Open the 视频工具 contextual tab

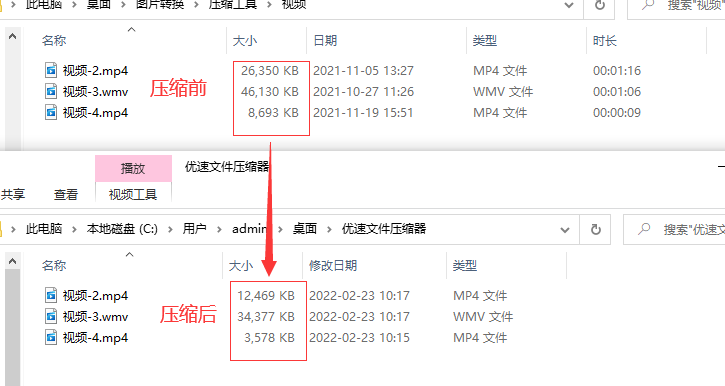(x=133, y=195)
